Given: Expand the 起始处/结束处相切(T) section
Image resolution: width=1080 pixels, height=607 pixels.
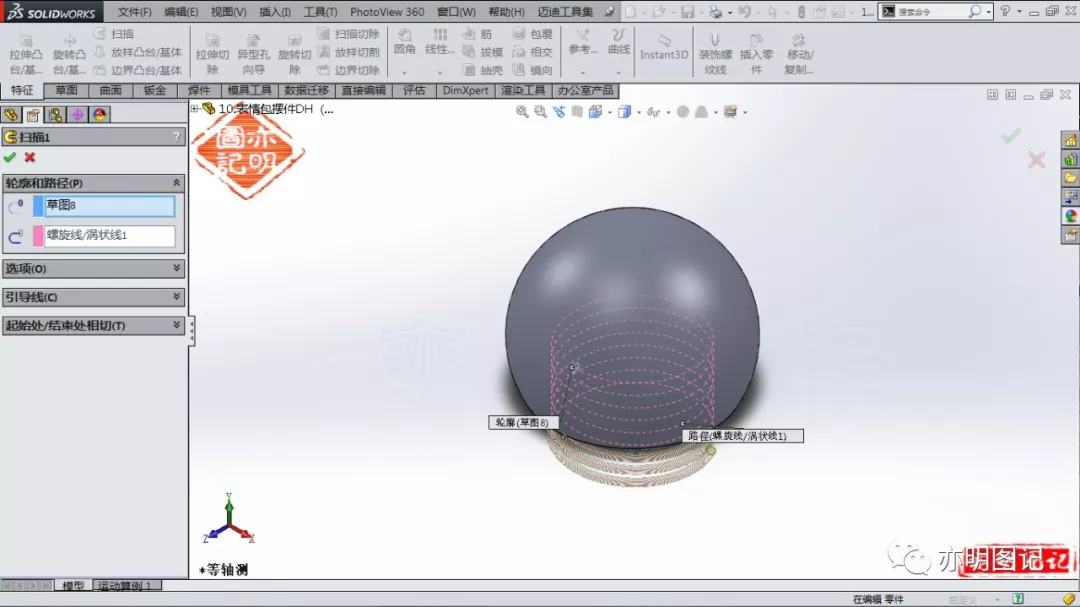Looking at the screenshot, I should (x=176, y=325).
